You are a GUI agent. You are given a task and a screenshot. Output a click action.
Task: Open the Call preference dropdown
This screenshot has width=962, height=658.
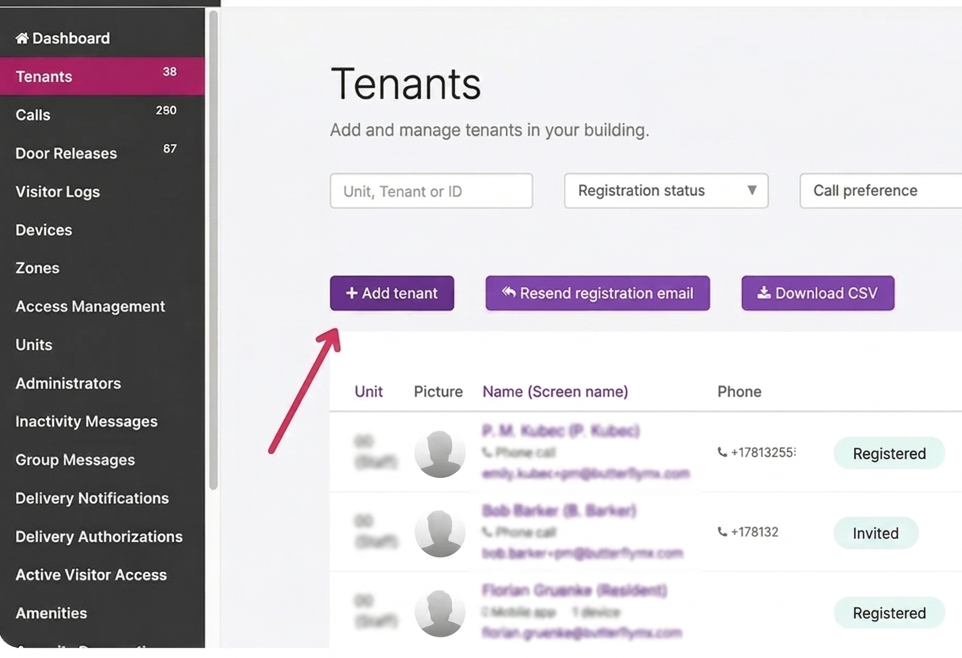tap(880, 191)
